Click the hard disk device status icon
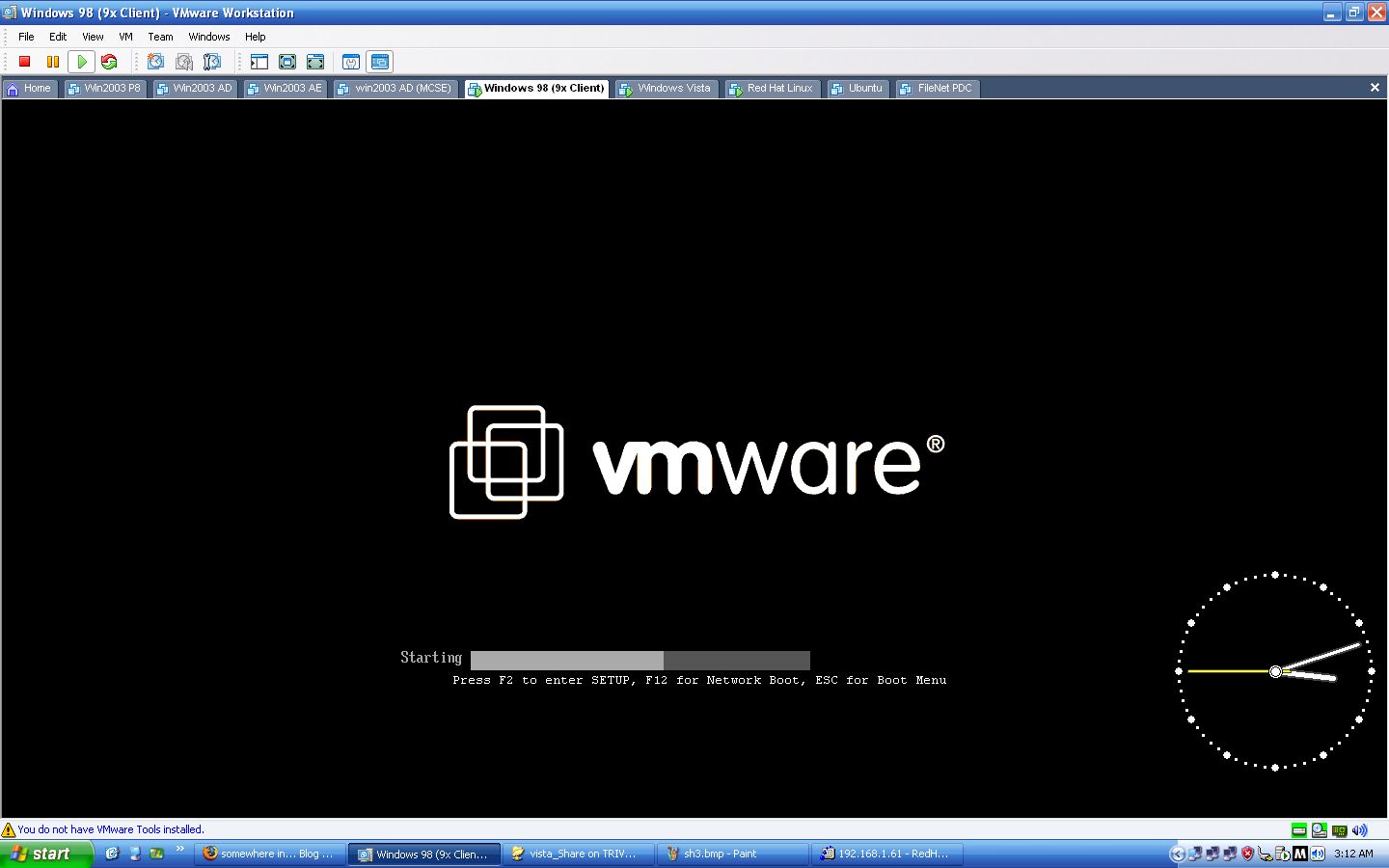Viewport: 1389px width, 868px height. tap(1299, 830)
